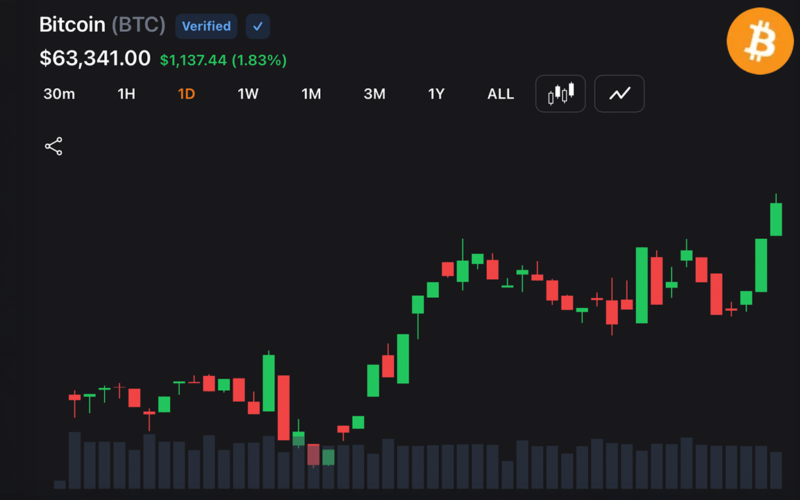The width and height of the screenshot is (800, 500).
Task: Click the blue checkmark badge
Action: 258,26
